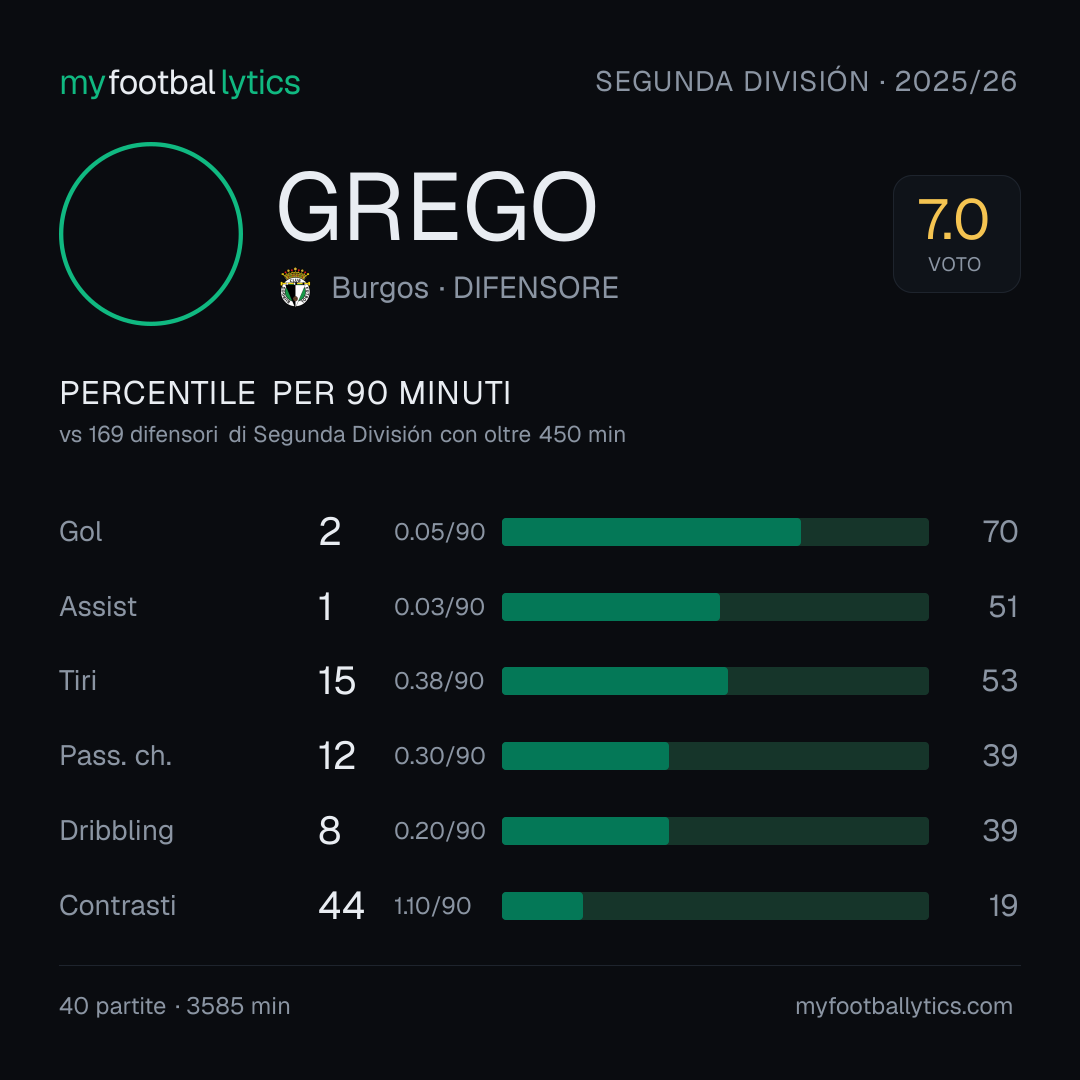Click the Tiri percentile bar

[x=715, y=681]
